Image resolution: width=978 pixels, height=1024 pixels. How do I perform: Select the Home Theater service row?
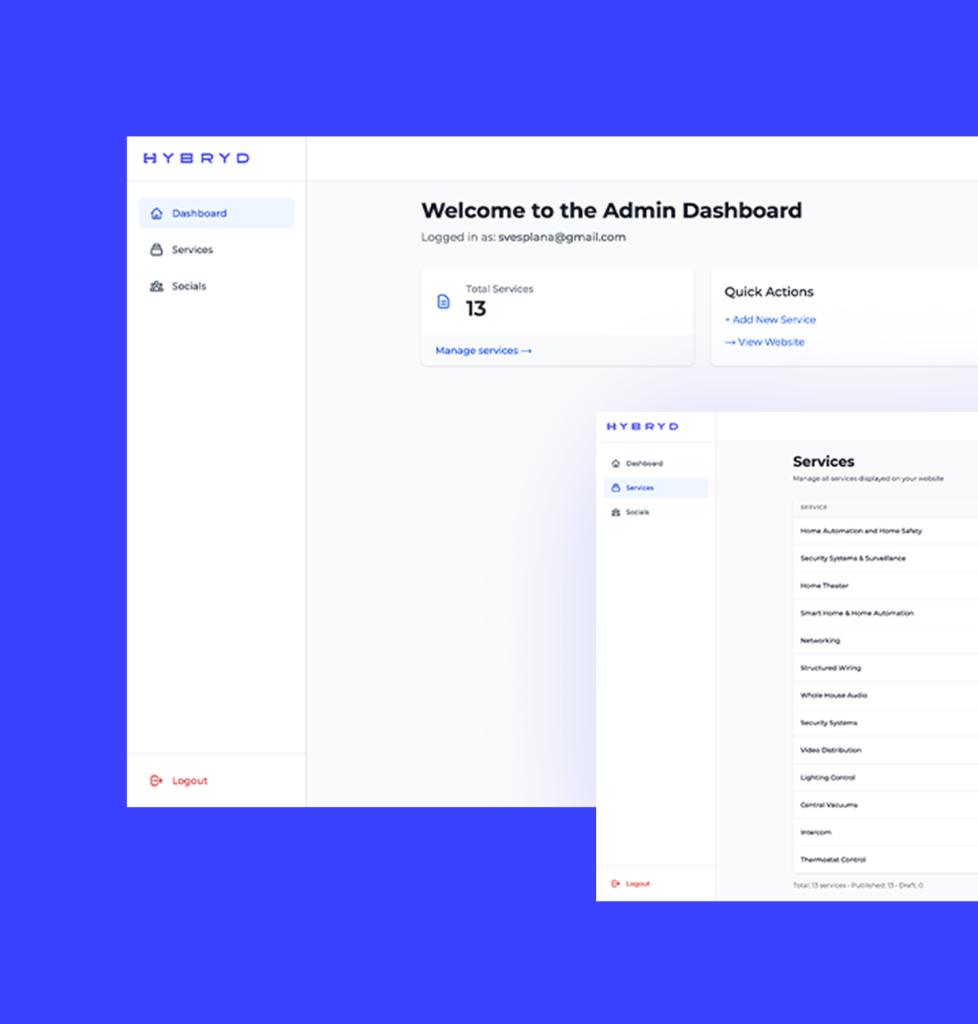[x=824, y=586]
